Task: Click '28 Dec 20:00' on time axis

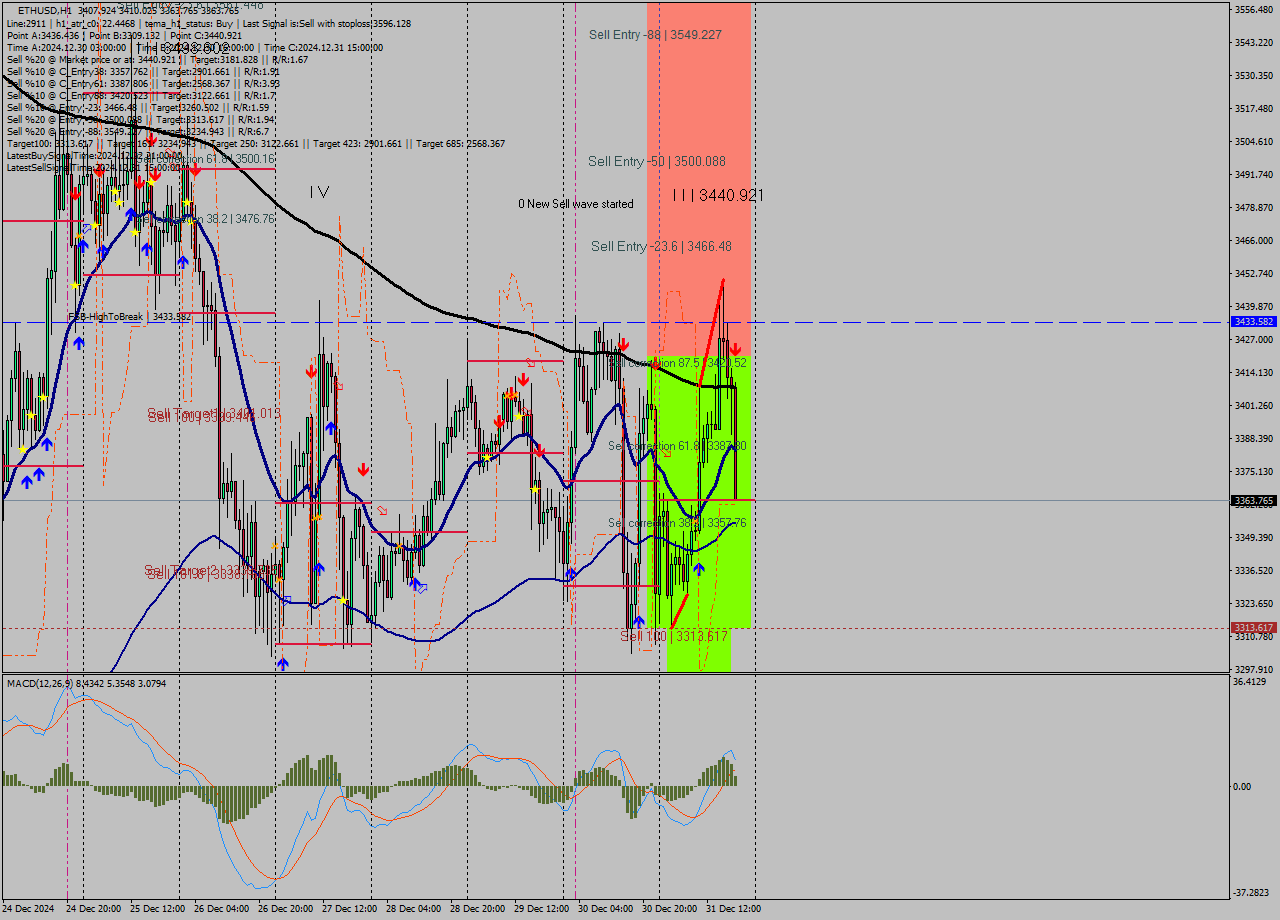Action: click(478, 909)
